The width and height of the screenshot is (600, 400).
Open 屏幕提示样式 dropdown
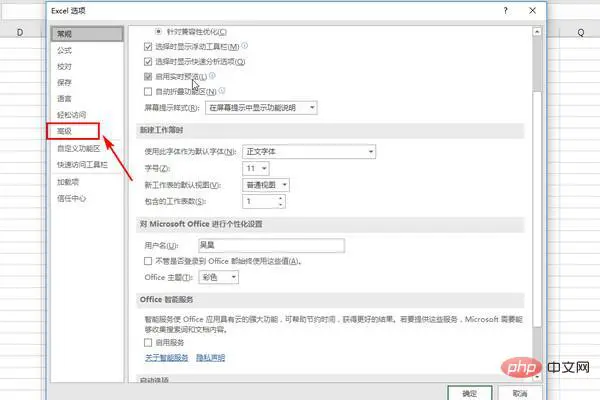(x=261, y=108)
